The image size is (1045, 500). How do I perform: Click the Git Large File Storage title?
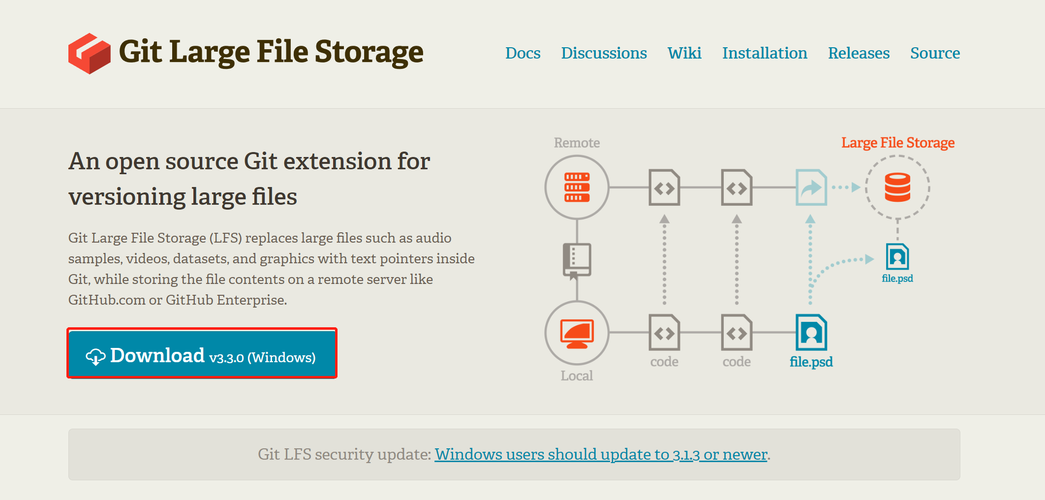[271, 52]
